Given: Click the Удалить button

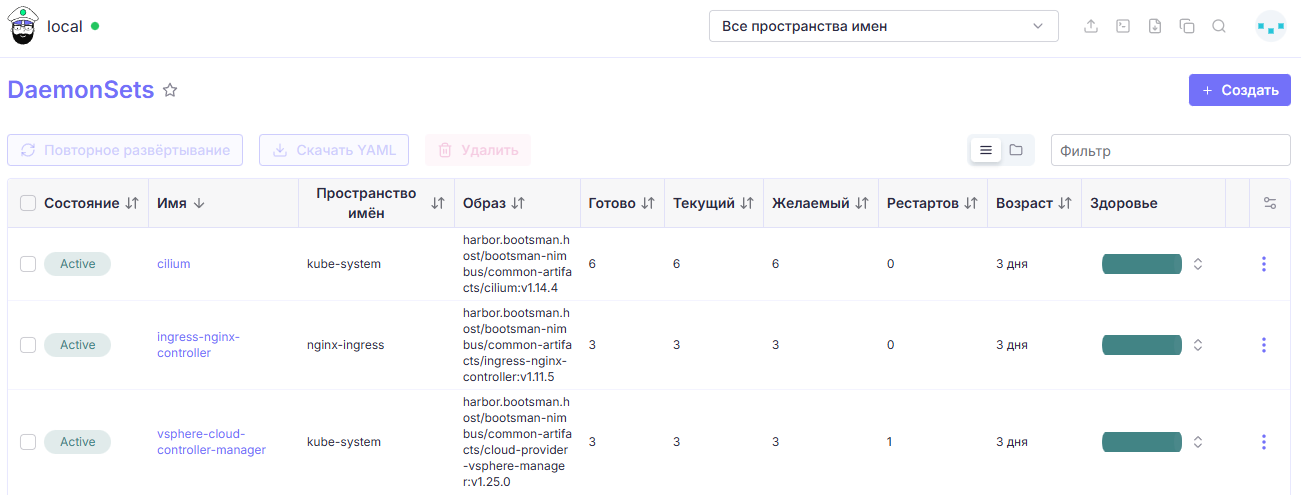Looking at the screenshot, I should click(478, 150).
